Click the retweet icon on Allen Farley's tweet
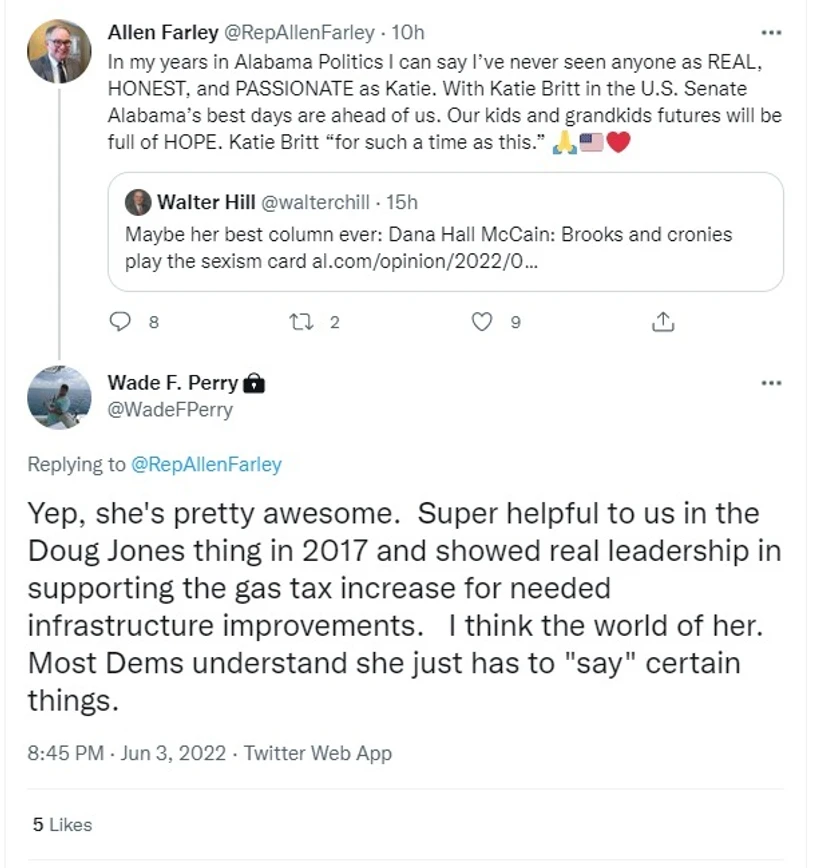Image resolution: width=840 pixels, height=868 pixels. [x=300, y=322]
